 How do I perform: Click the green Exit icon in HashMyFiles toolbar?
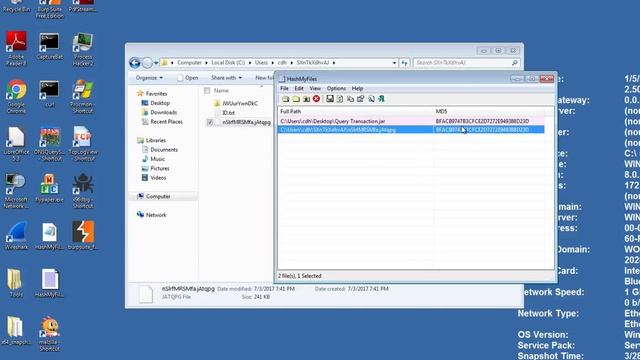coord(381,99)
